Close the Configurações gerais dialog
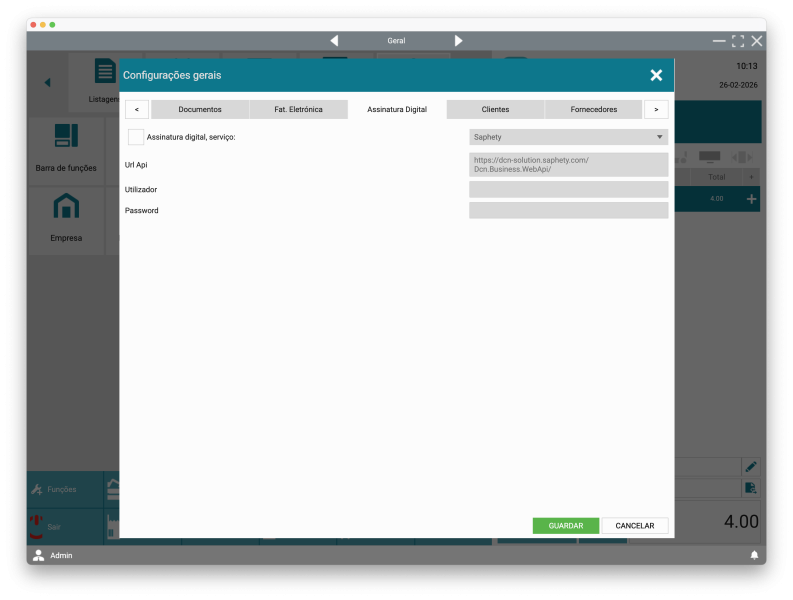This screenshot has width=793, height=600. (656, 75)
